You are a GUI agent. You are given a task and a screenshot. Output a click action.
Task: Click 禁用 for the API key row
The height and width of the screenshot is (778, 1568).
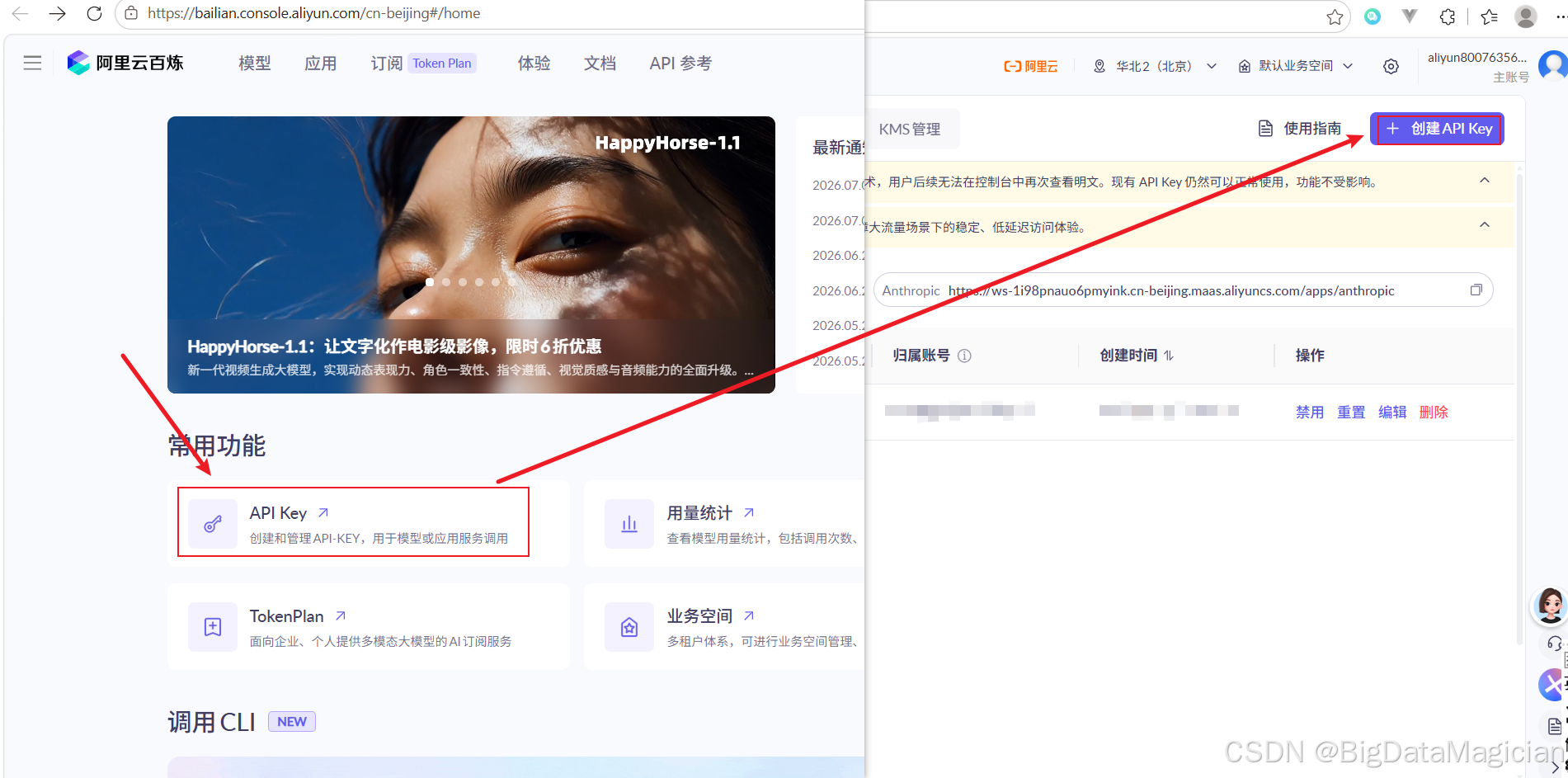point(1309,412)
